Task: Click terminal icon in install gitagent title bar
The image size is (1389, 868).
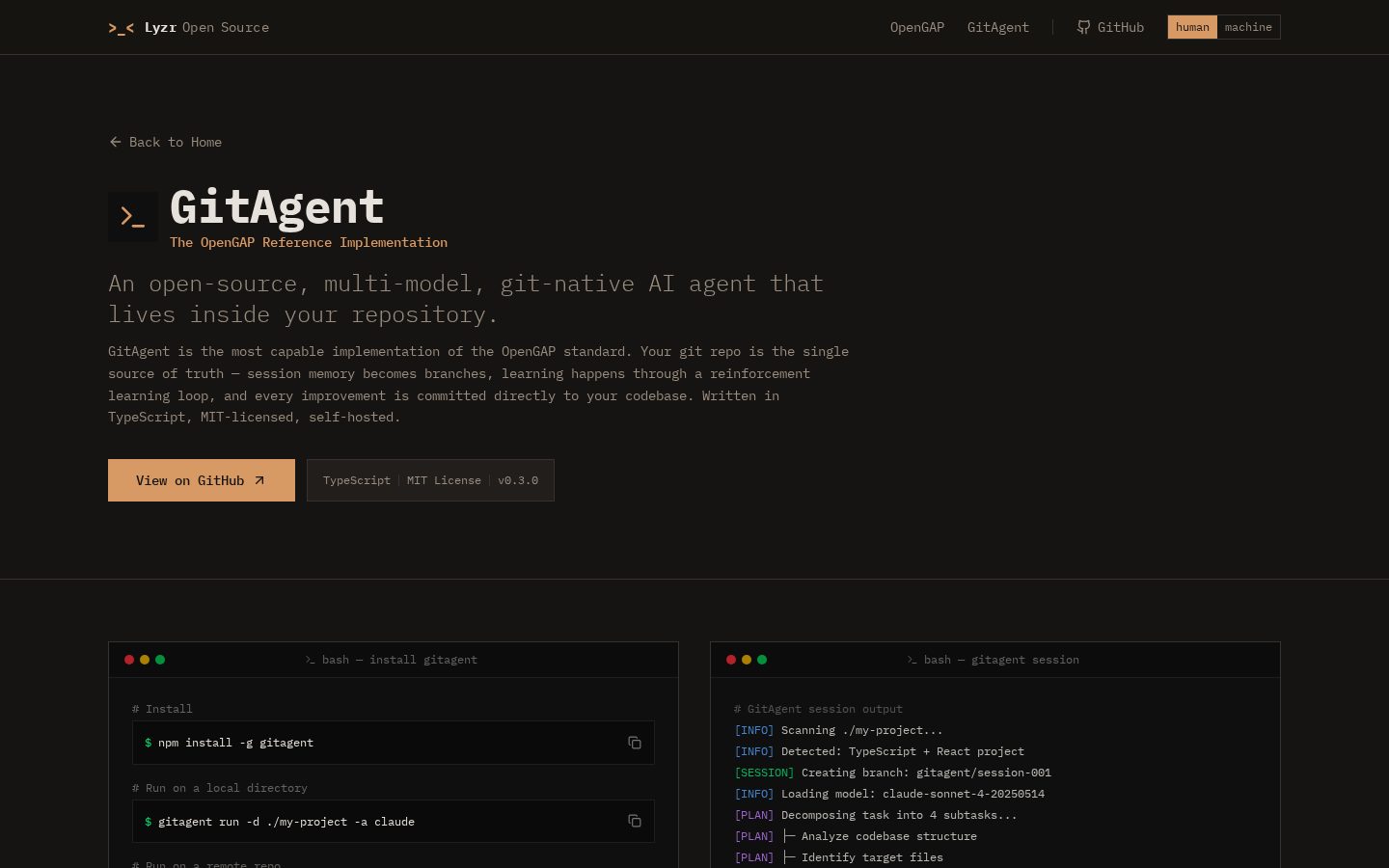Action: (310, 660)
